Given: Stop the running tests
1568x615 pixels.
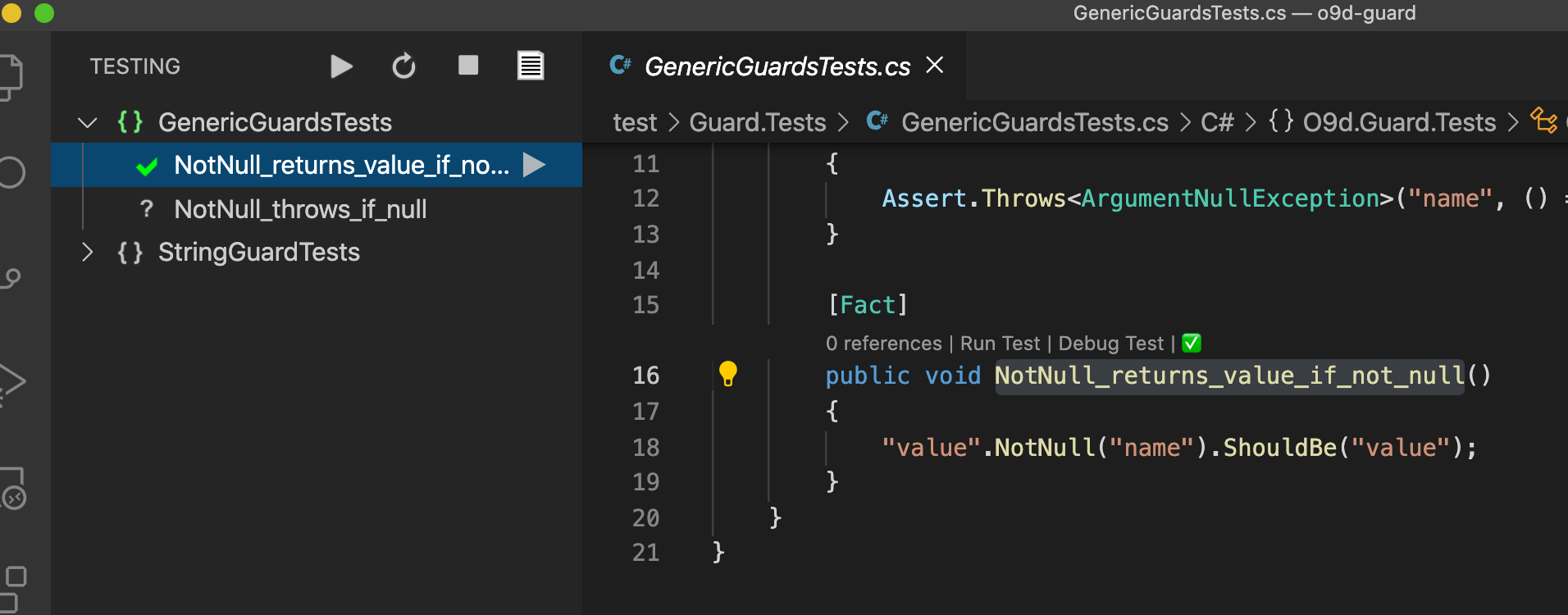Looking at the screenshot, I should pos(468,66).
